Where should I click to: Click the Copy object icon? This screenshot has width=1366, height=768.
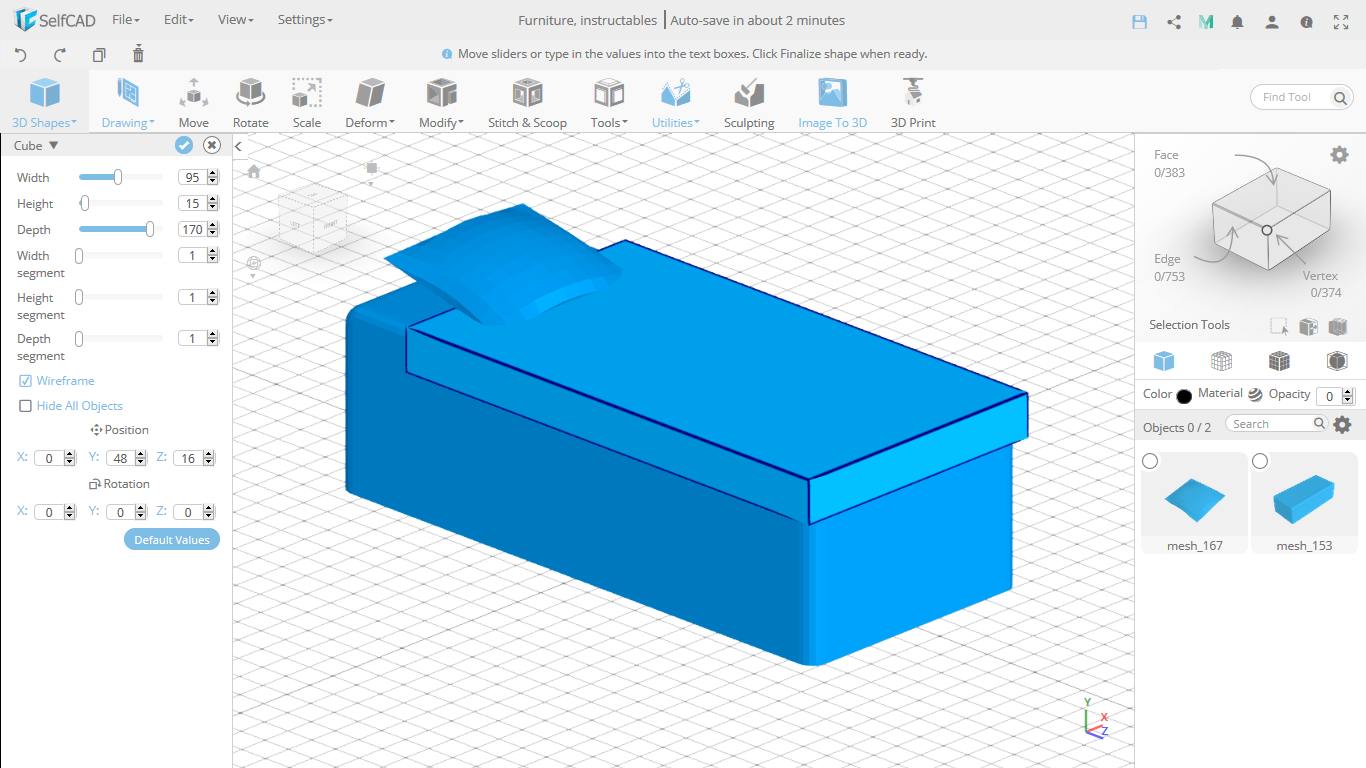(99, 55)
